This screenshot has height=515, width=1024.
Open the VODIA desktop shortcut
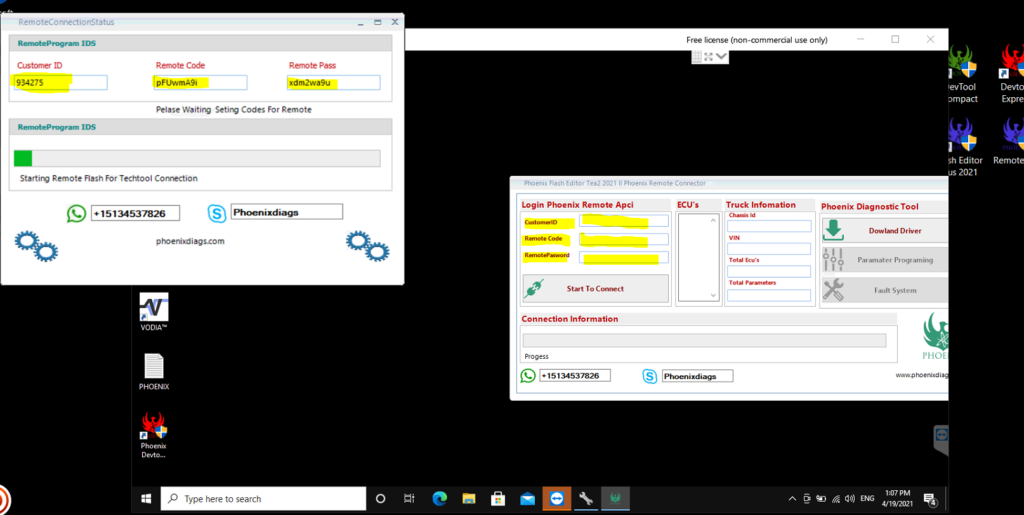[154, 312]
